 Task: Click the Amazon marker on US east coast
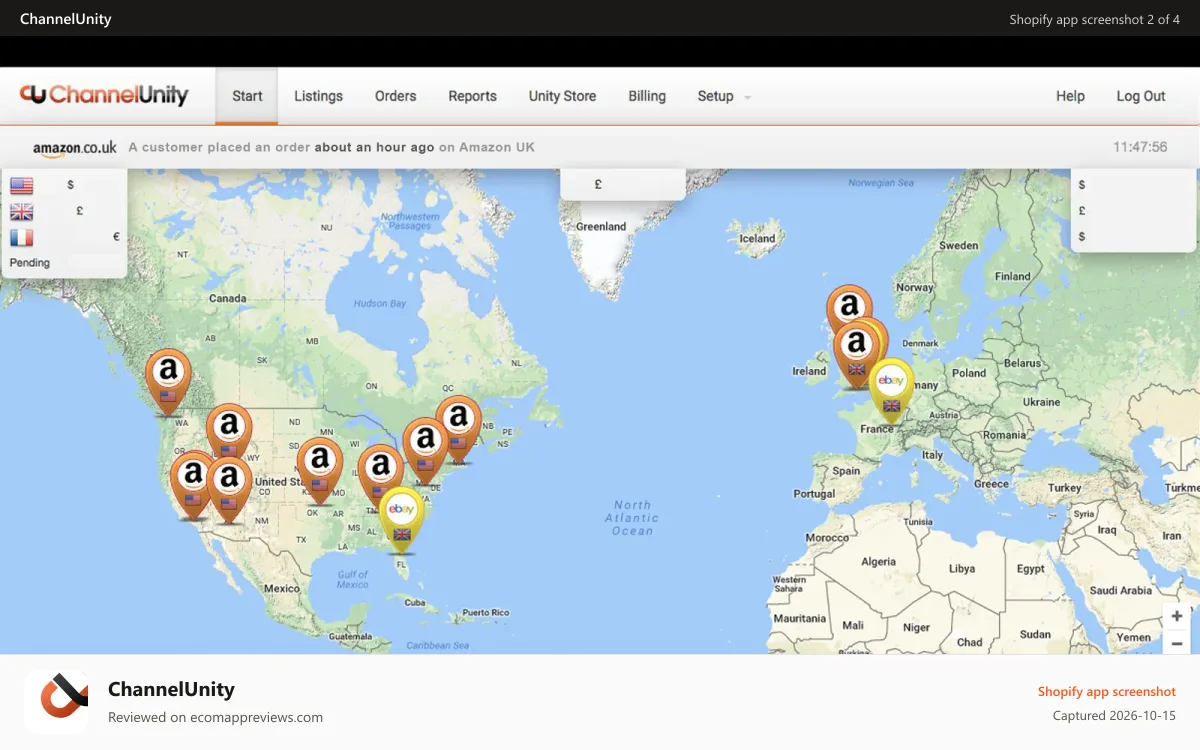click(x=425, y=451)
